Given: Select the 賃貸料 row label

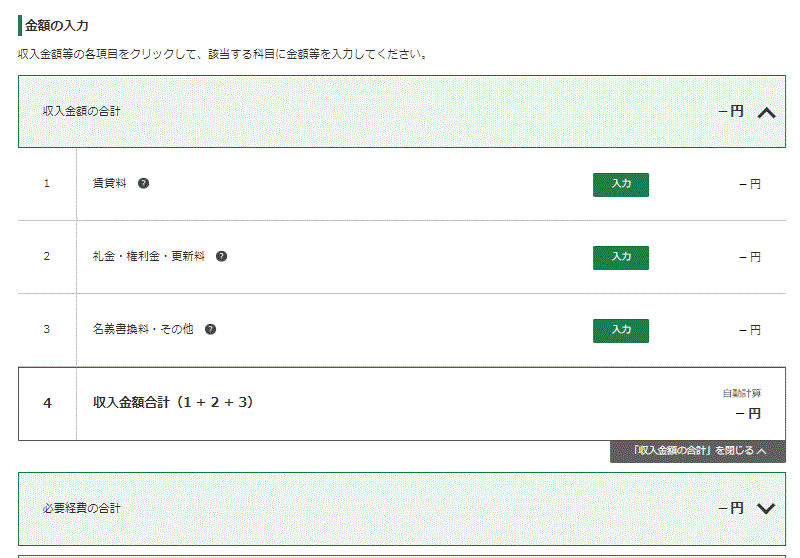Looking at the screenshot, I should pos(109,183).
